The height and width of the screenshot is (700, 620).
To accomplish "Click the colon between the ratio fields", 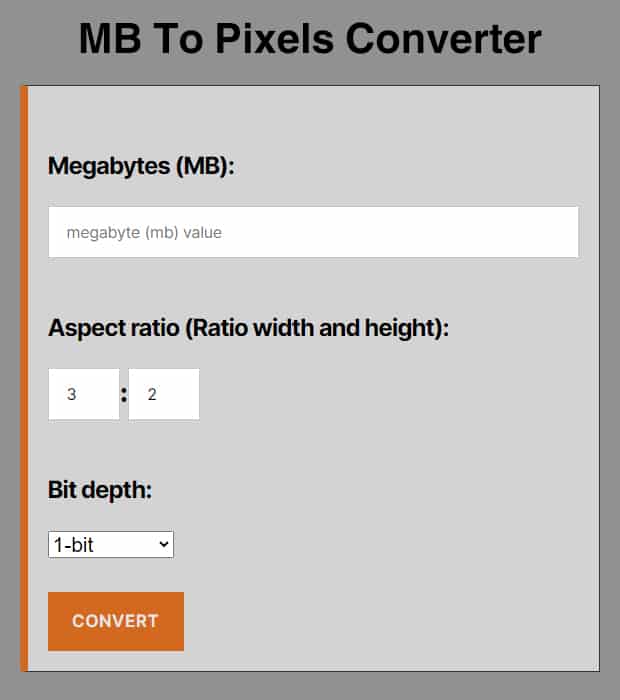I will (124, 395).
